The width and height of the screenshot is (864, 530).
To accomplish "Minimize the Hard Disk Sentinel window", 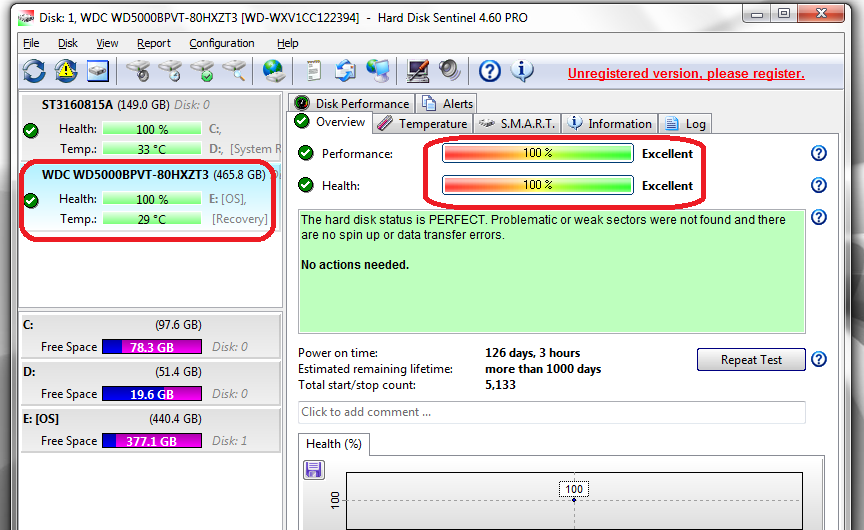I will (x=757, y=14).
